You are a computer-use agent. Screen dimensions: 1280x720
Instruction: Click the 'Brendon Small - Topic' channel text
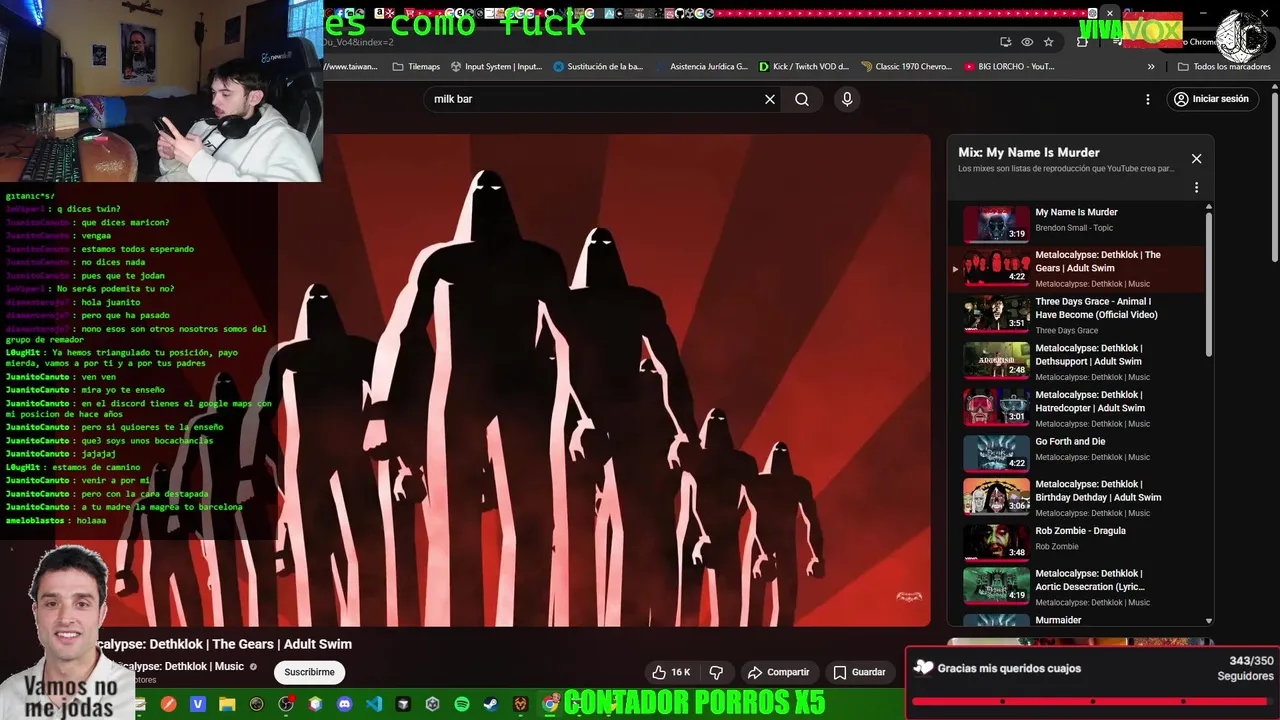(x=1074, y=228)
